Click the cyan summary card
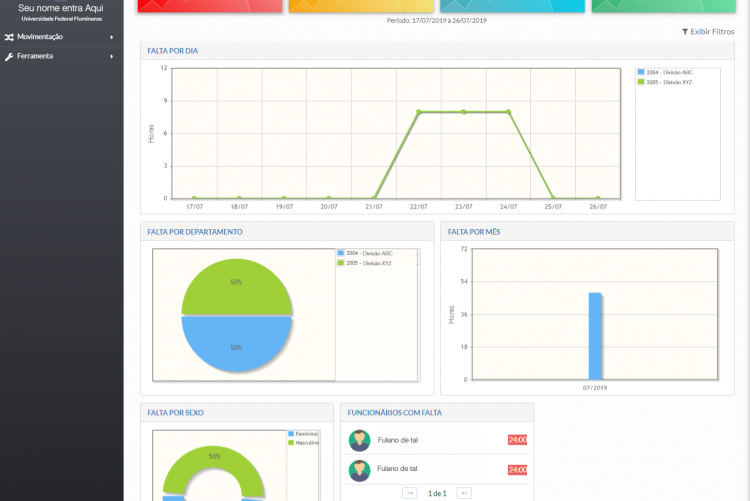 [x=512, y=6]
